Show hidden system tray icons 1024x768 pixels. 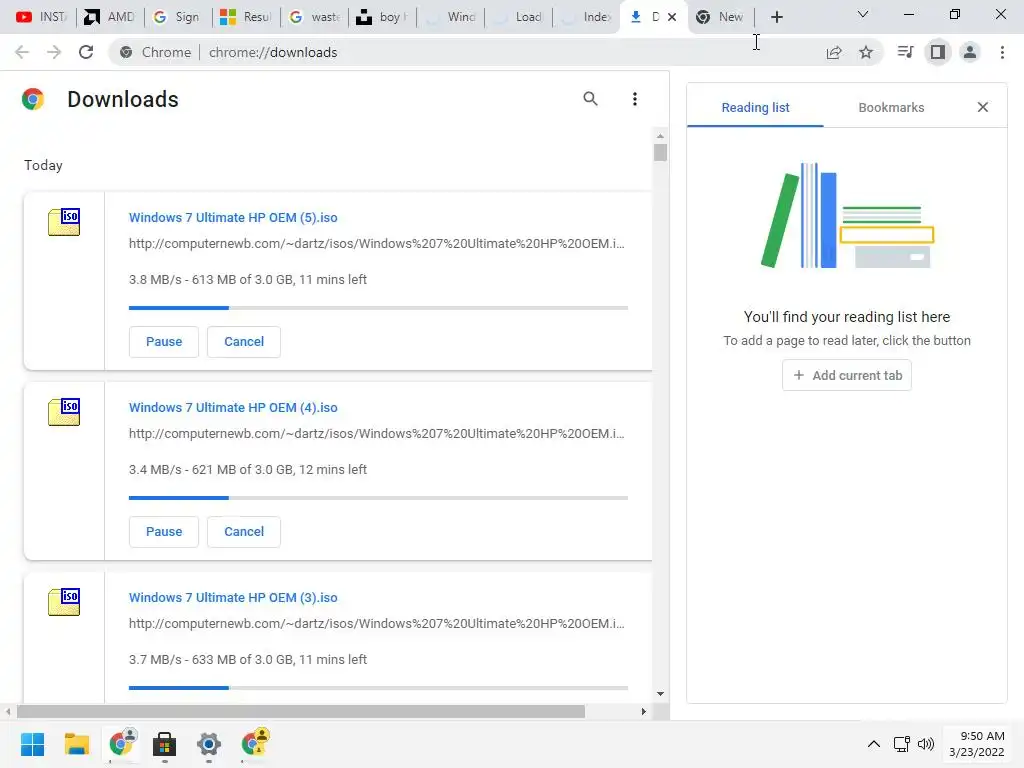pos(874,744)
